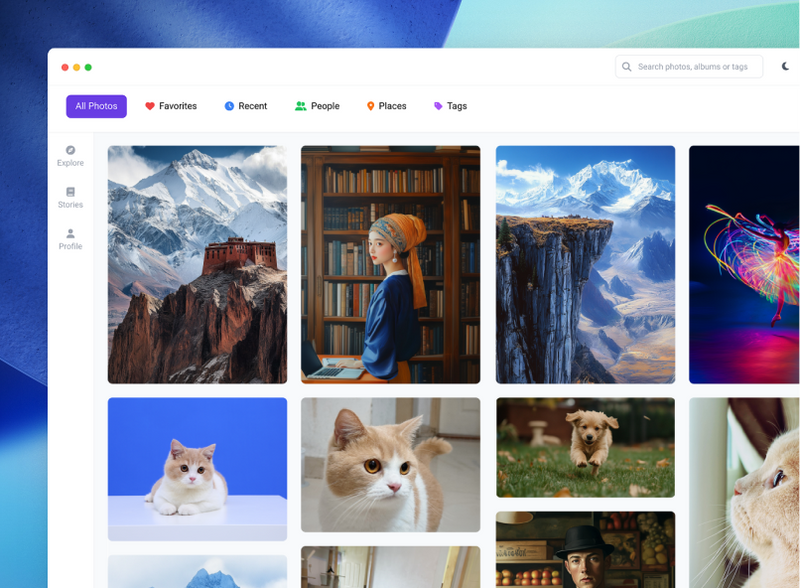Select the All Photos tab

coord(96,106)
